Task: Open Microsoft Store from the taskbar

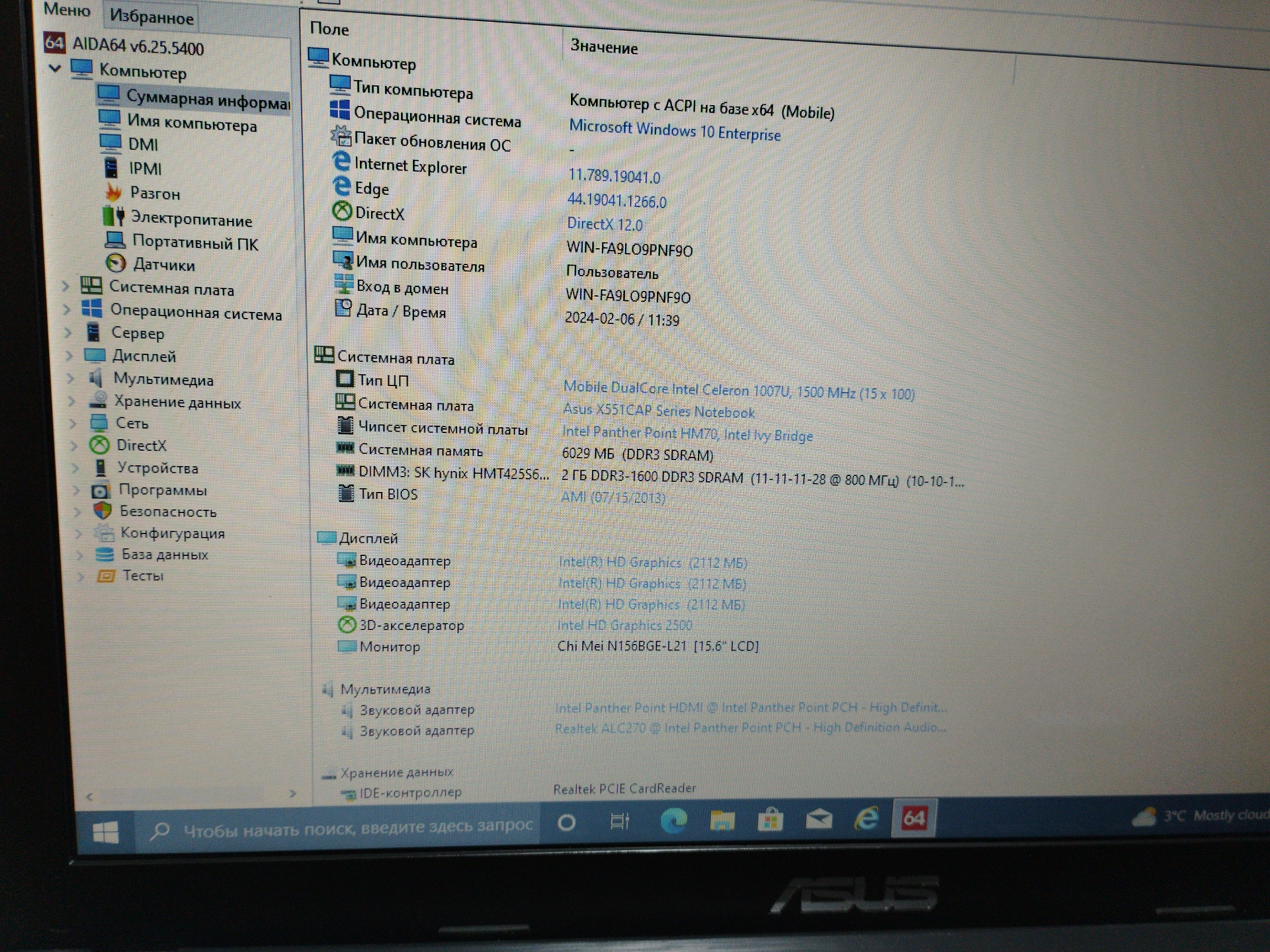Action: click(x=770, y=820)
